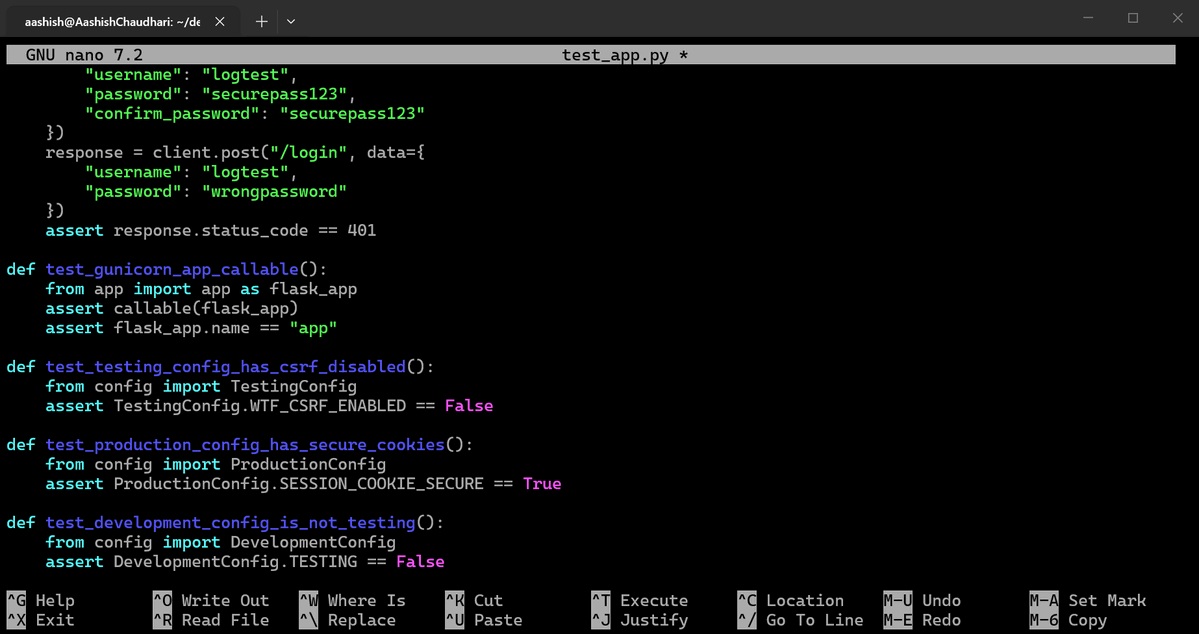
Task: Click the ^C Location shortcut
Action: [791, 600]
